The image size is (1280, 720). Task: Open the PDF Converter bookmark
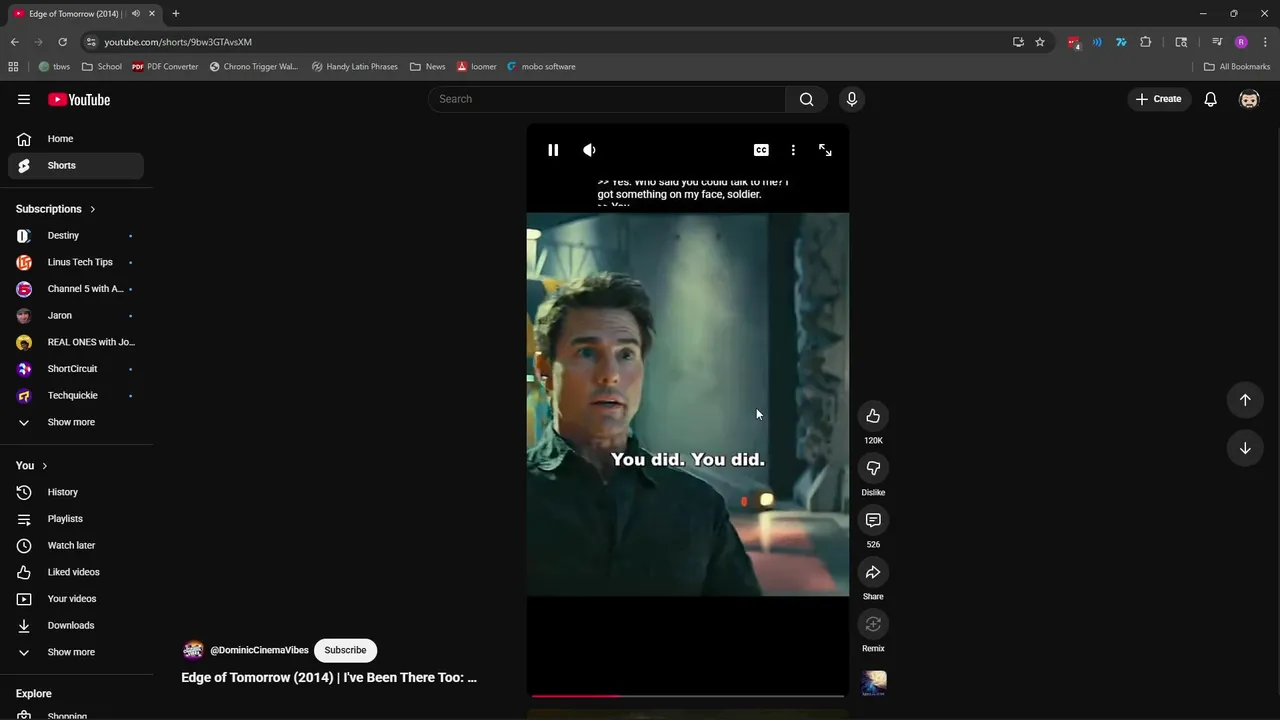165,67
